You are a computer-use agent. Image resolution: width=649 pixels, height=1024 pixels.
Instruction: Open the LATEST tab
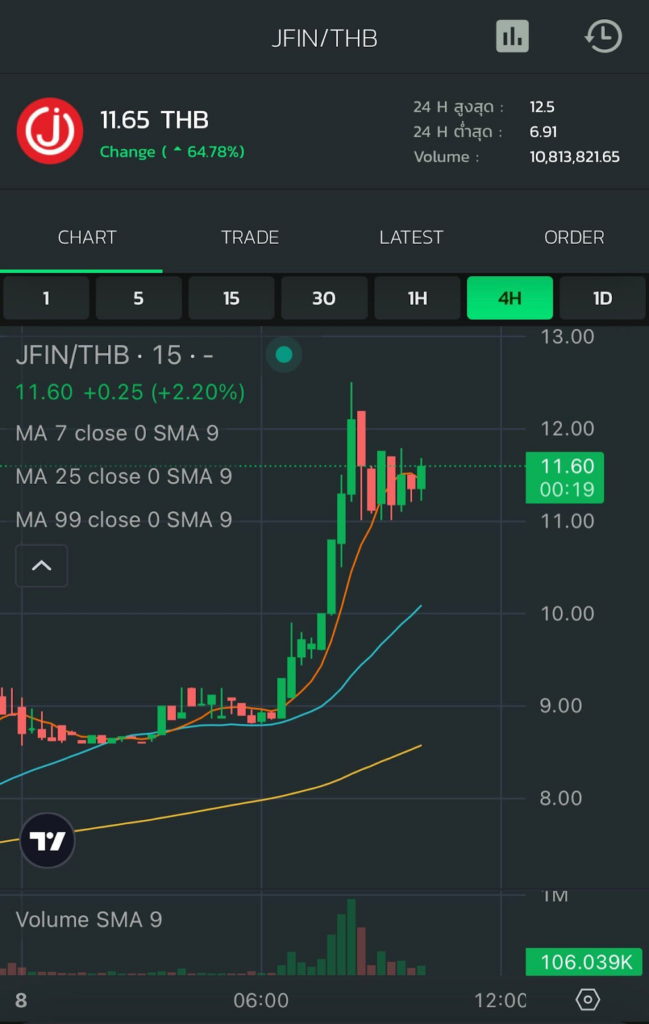(411, 237)
